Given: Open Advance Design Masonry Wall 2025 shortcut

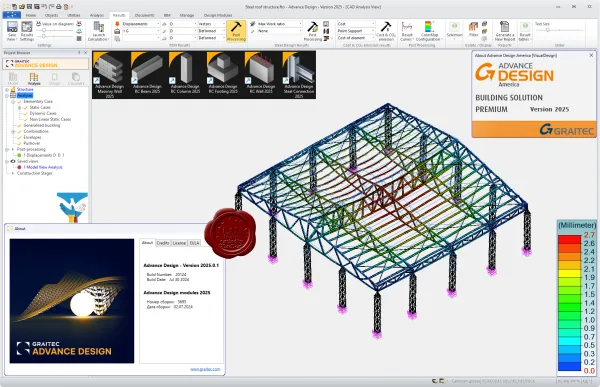Looking at the screenshot, I should [109, 75].
